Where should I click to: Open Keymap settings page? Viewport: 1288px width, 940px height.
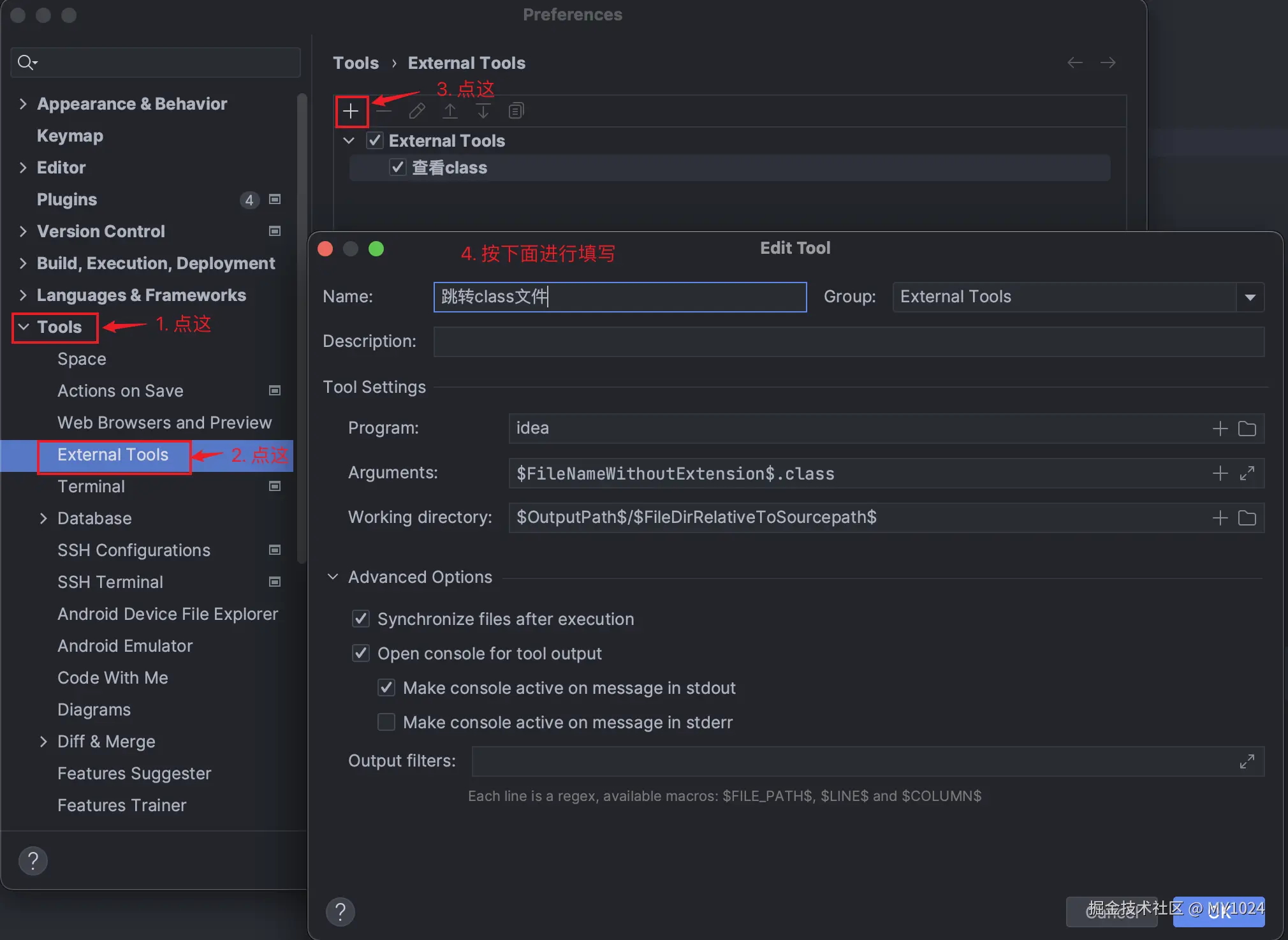pyautogui.click(x=70, y=136)
